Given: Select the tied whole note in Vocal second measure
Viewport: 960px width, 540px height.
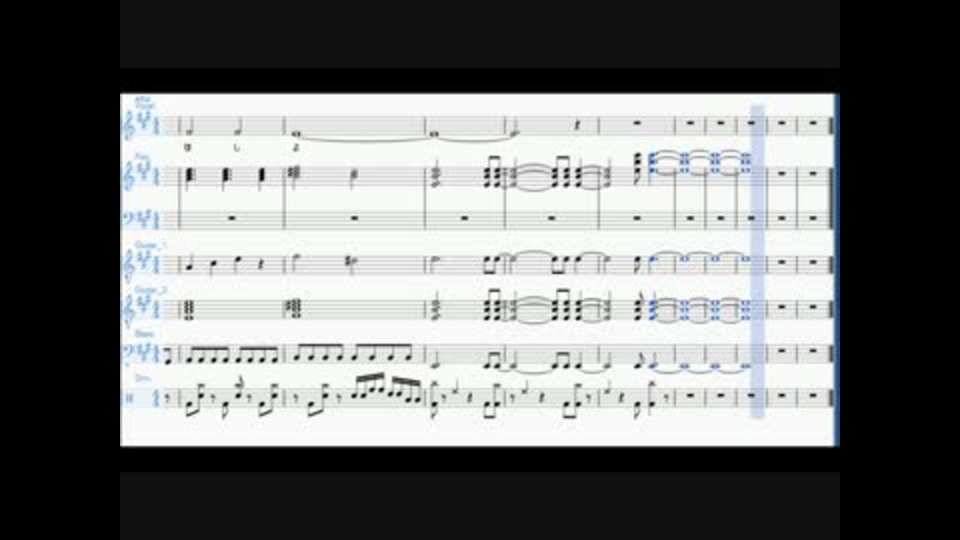Looking at the screenshot, I should 298,133.
